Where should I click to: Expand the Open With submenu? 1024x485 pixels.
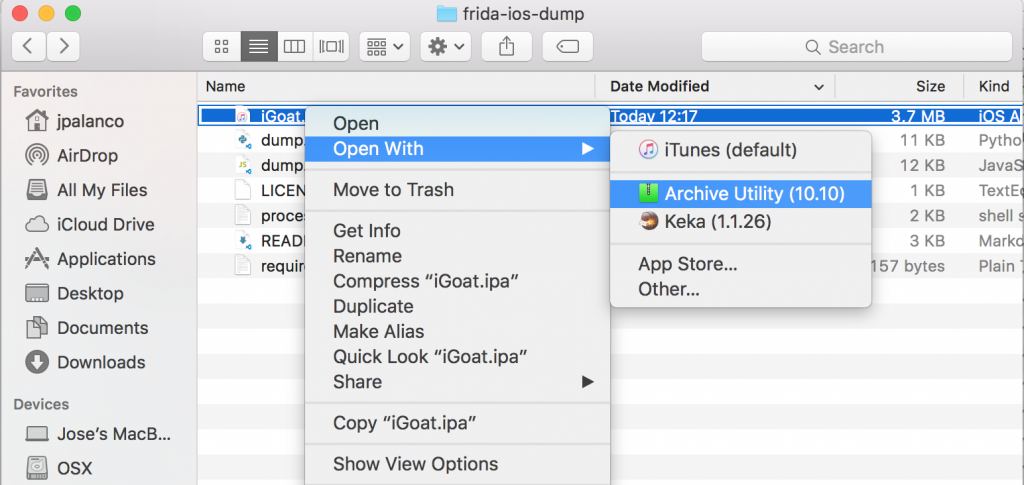point(458,149)
